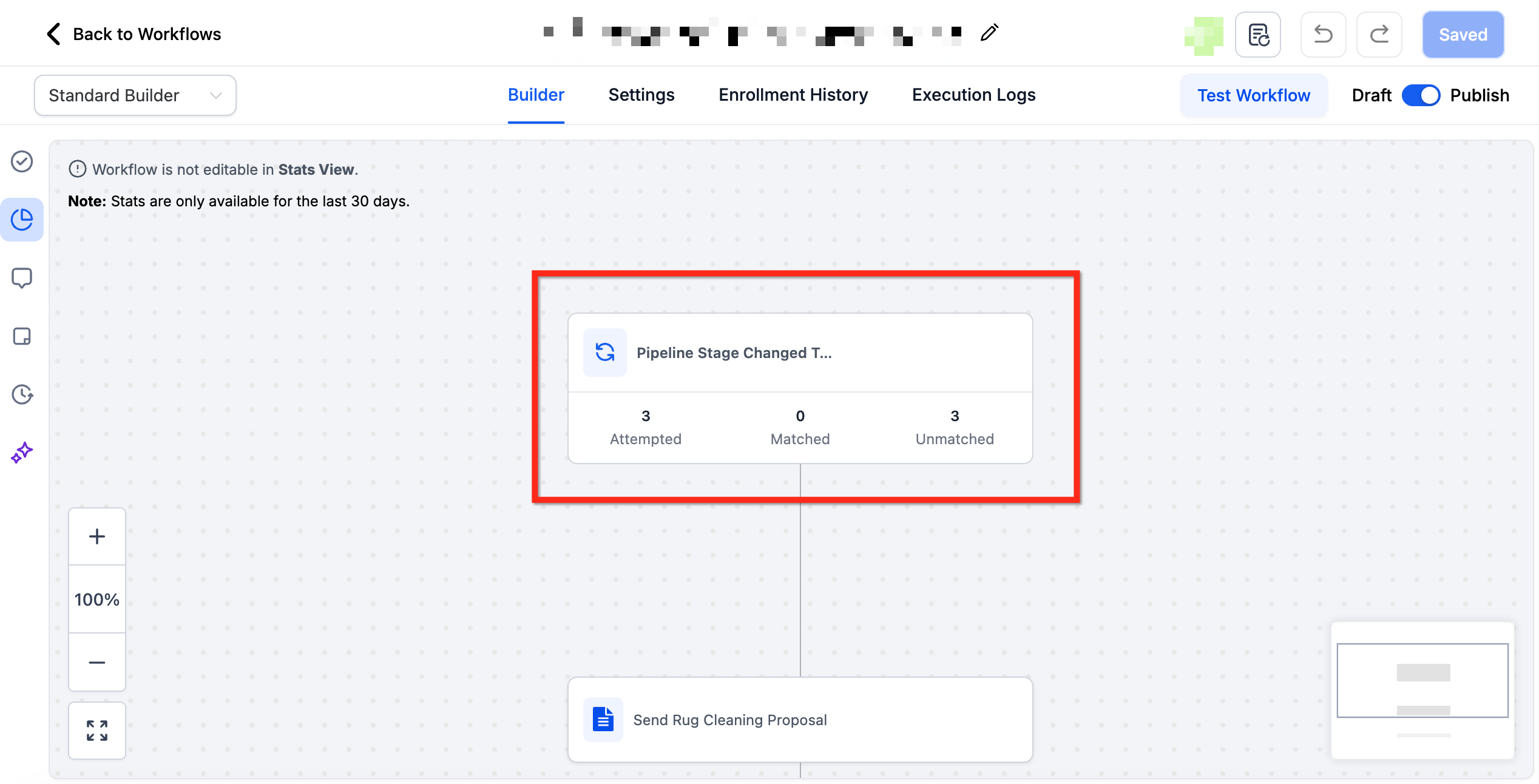Click the pencil icon to rename workflow
Screen dimensions: 1539x784
tap(989, 33)
